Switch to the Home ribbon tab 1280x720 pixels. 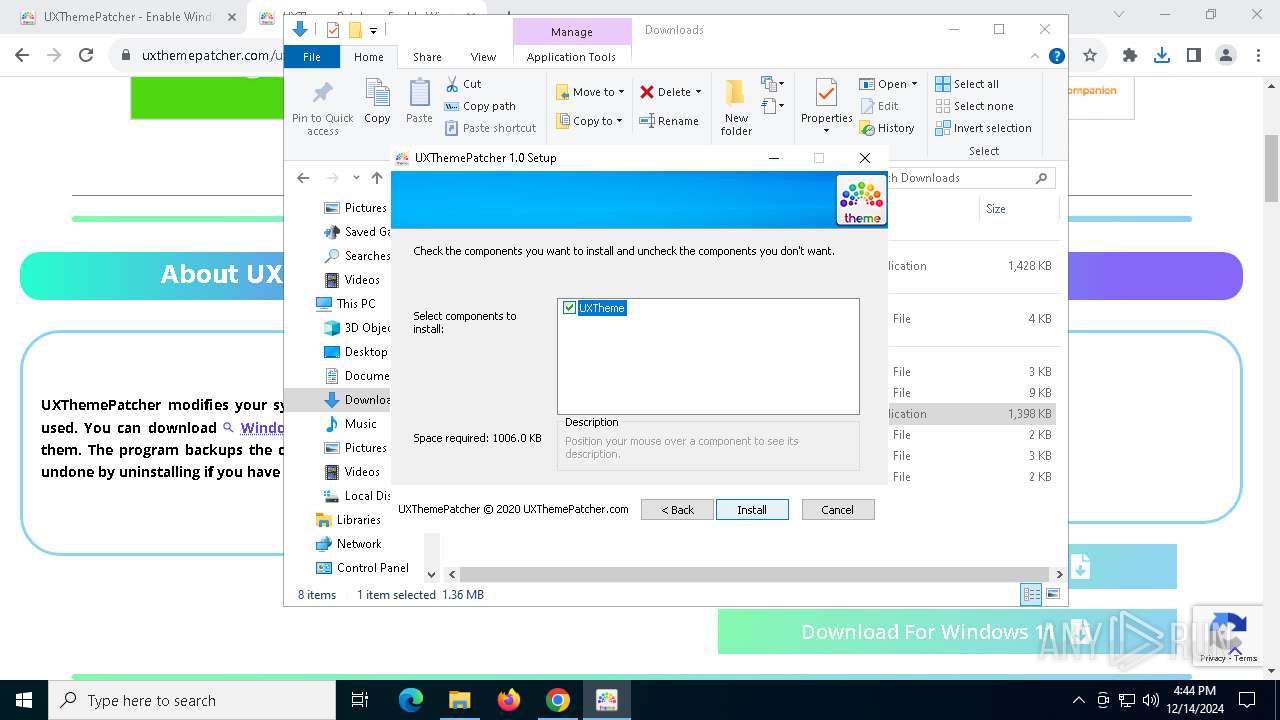[368, 57]
